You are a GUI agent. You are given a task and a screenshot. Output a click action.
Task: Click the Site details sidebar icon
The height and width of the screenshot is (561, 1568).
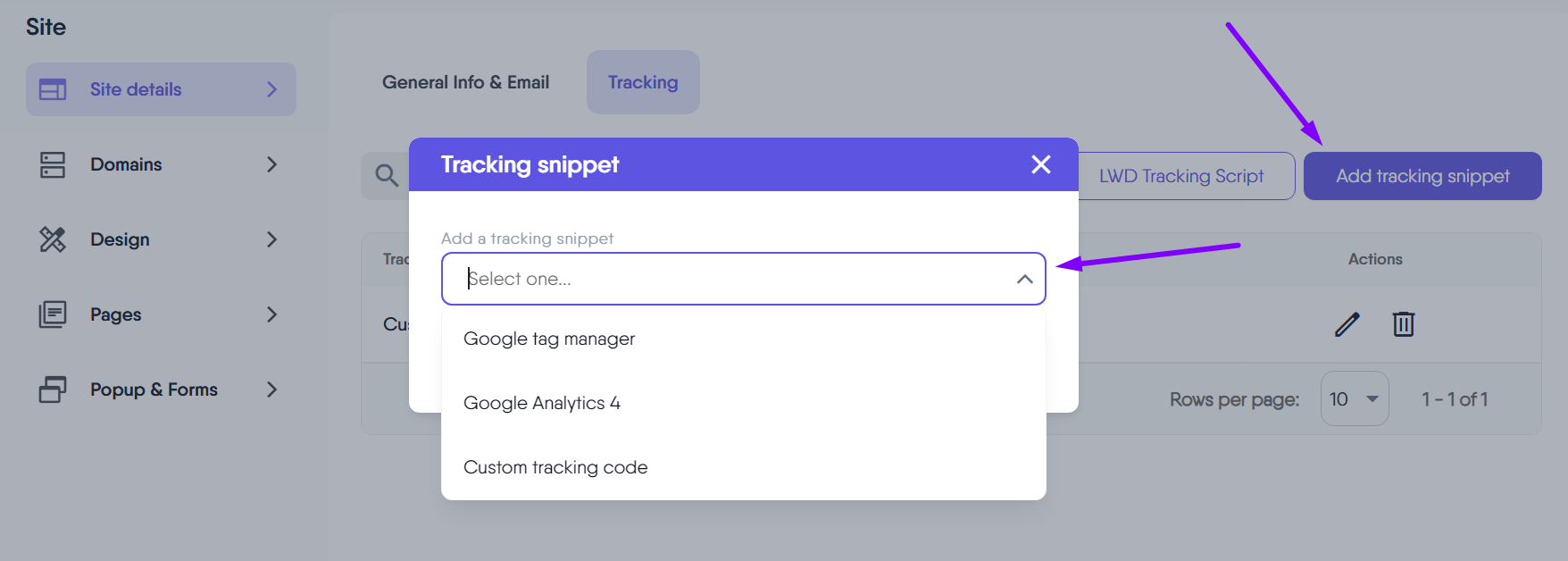tap(53, 89)
